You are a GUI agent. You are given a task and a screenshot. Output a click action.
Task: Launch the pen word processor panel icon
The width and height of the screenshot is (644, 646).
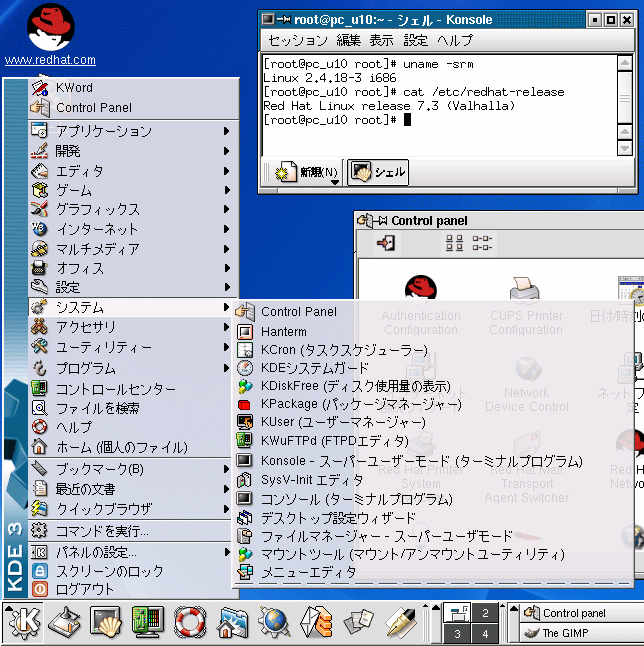[400, 621]
